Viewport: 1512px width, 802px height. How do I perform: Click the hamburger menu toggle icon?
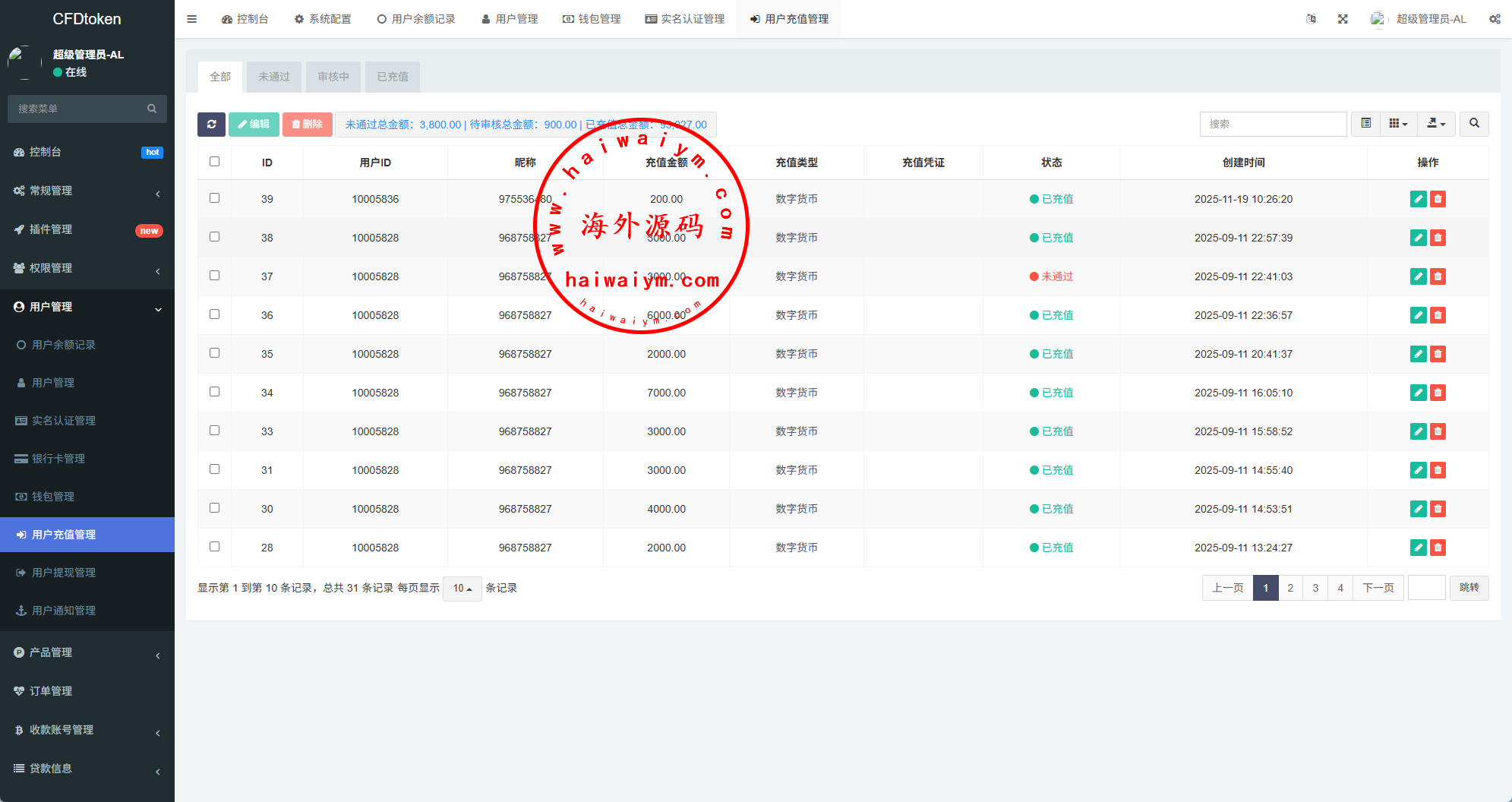coord(191,19)
